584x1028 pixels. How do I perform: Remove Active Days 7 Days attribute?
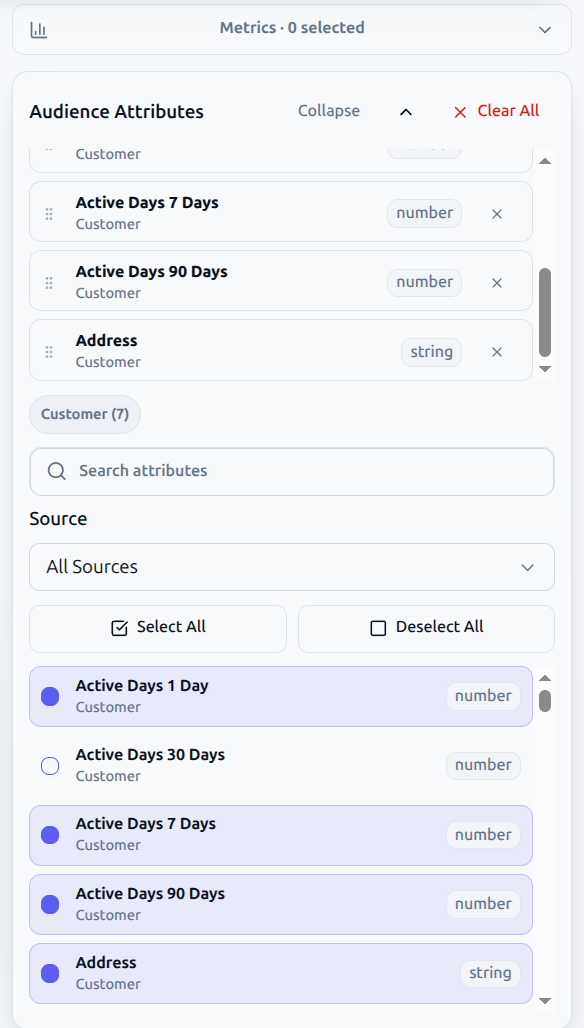[x=497, y=214]
